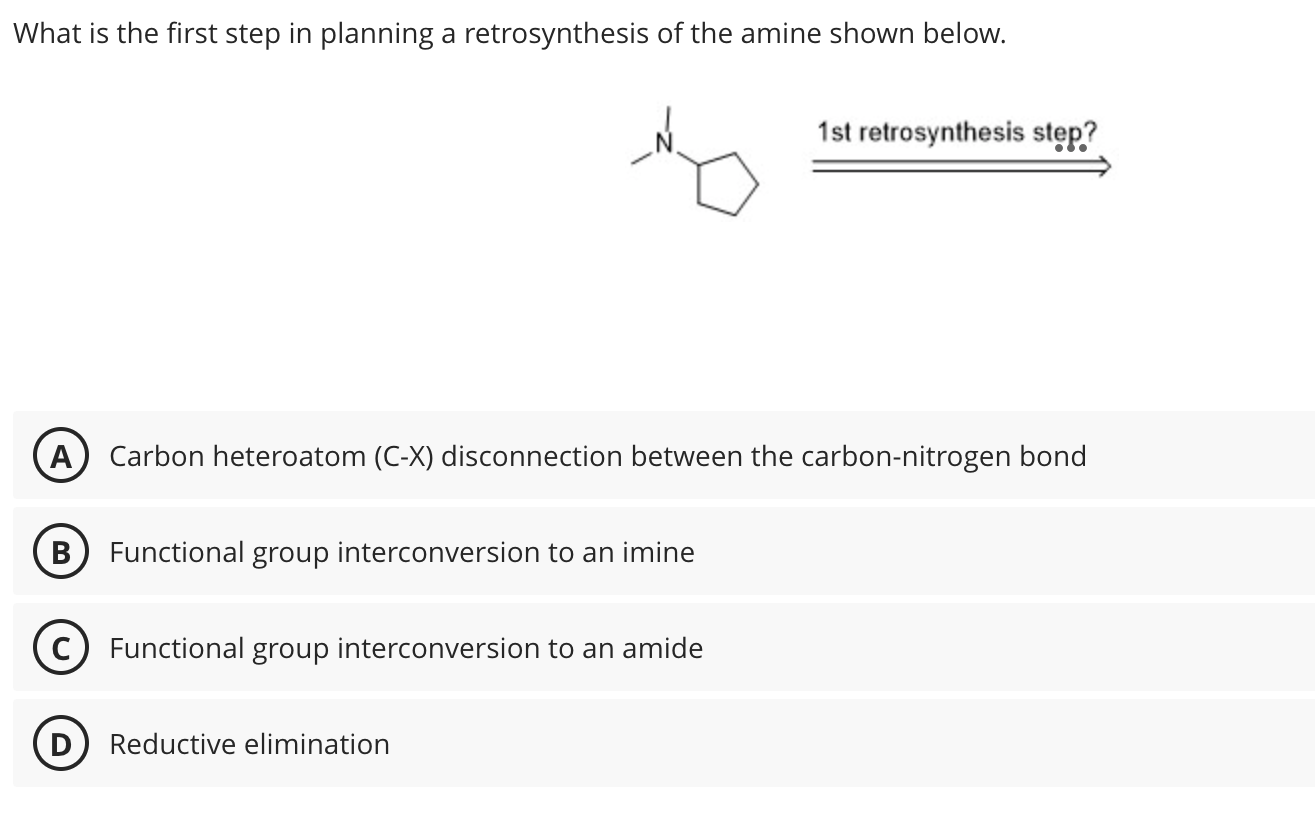Click the cyclopentane ring drawing
The width and height of the screenshot is (1315, 821).
(728, 185)
